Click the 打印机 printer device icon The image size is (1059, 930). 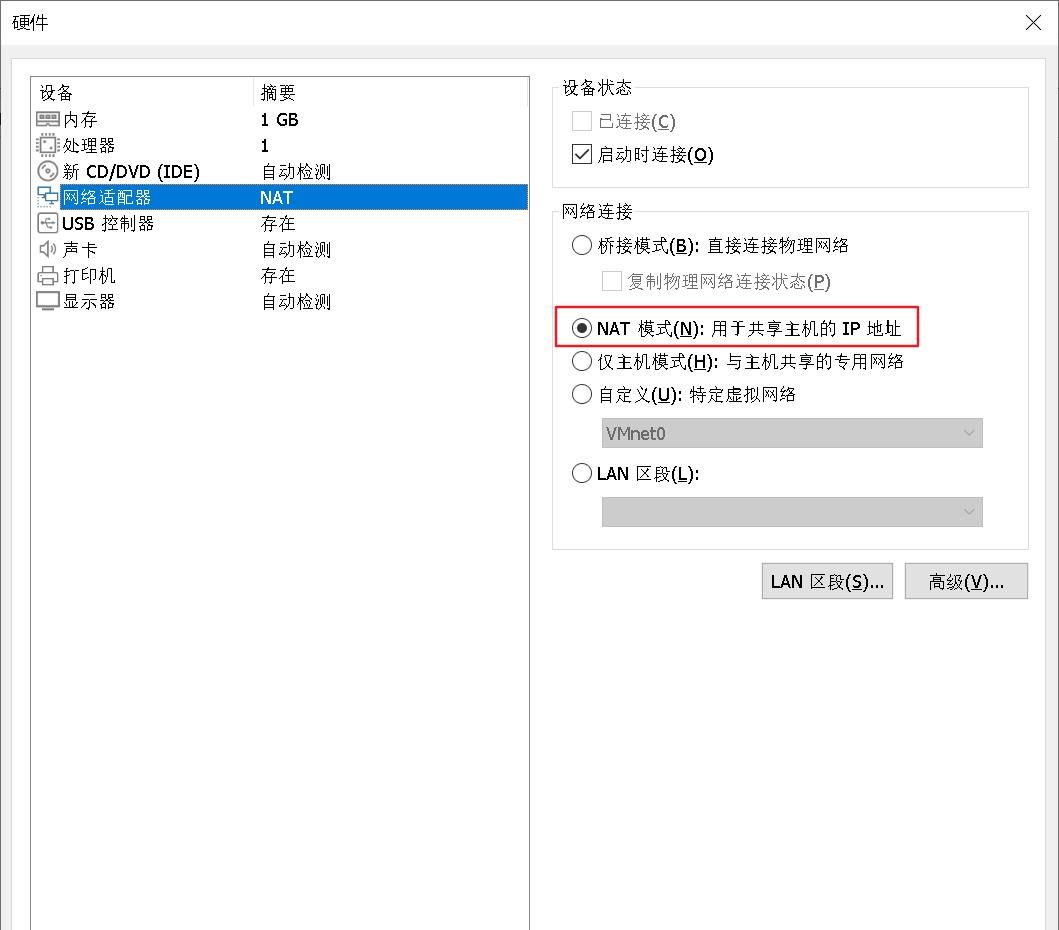point(47,275)
